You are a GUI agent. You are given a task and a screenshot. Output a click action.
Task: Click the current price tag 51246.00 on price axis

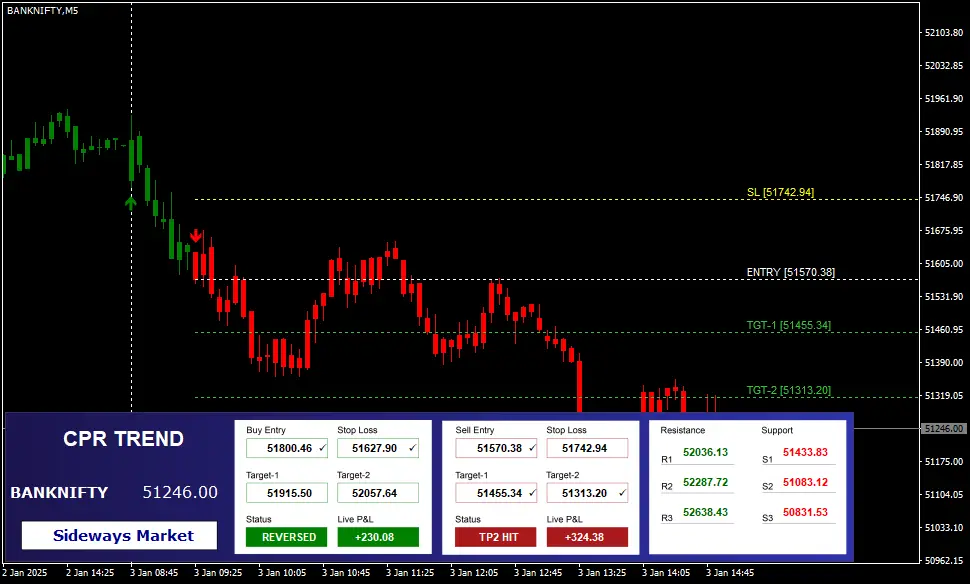click(944, 428)
